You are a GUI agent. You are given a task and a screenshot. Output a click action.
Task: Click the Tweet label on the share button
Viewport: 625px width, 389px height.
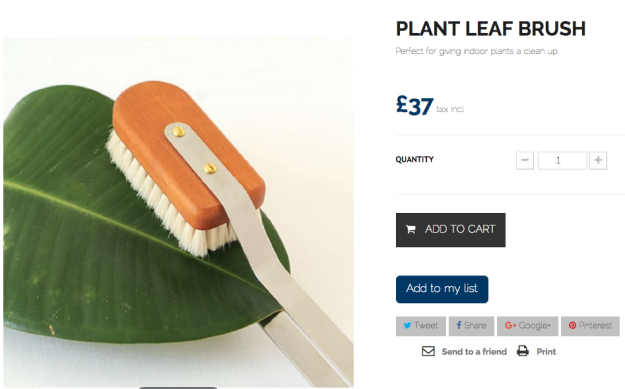(426, 326)
